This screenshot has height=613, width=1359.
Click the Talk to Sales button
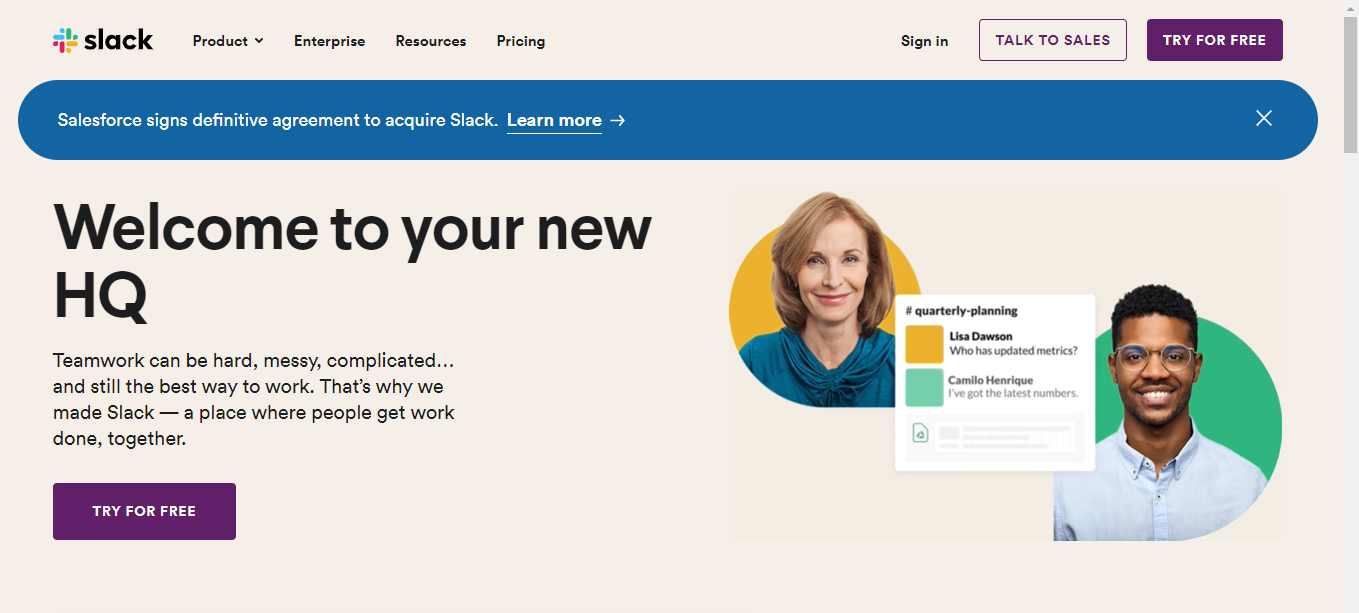pyautogui.click(x=1053, y=40)
